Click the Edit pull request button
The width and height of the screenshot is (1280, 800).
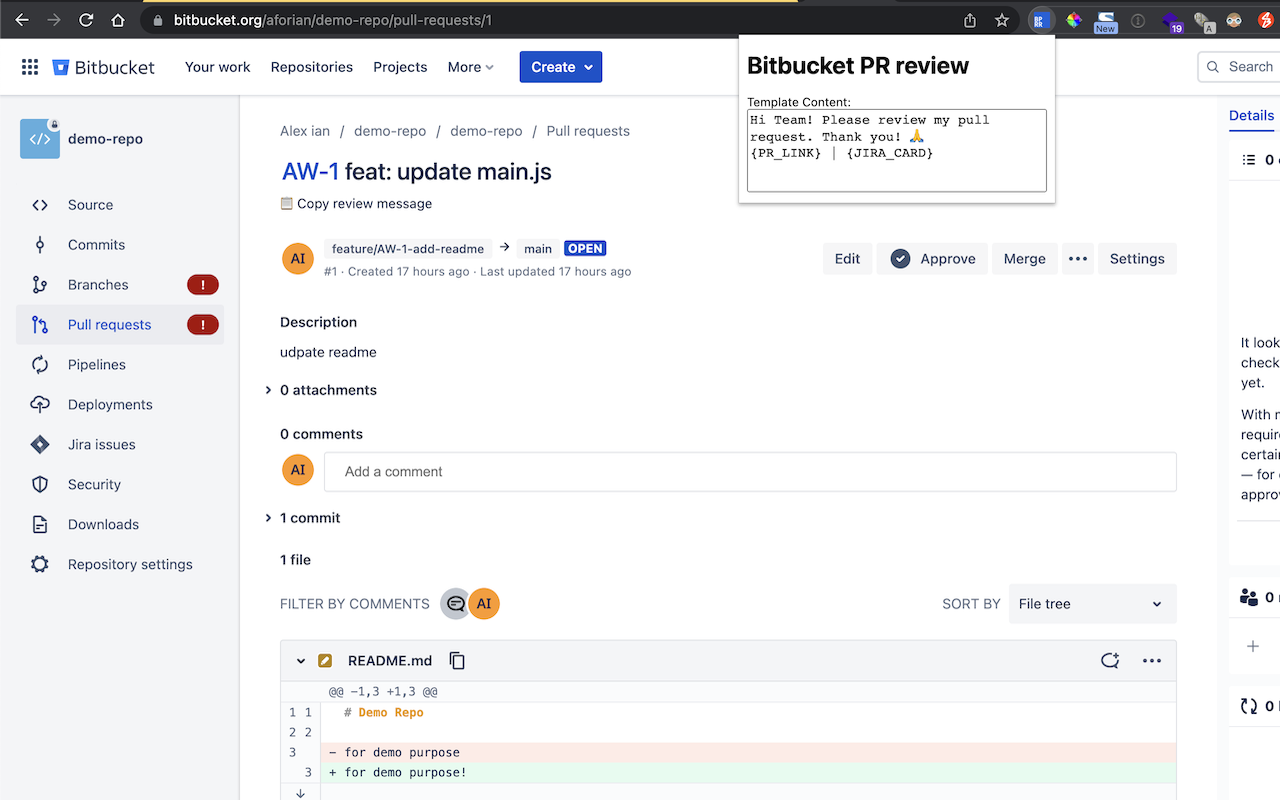pos(848,259)
